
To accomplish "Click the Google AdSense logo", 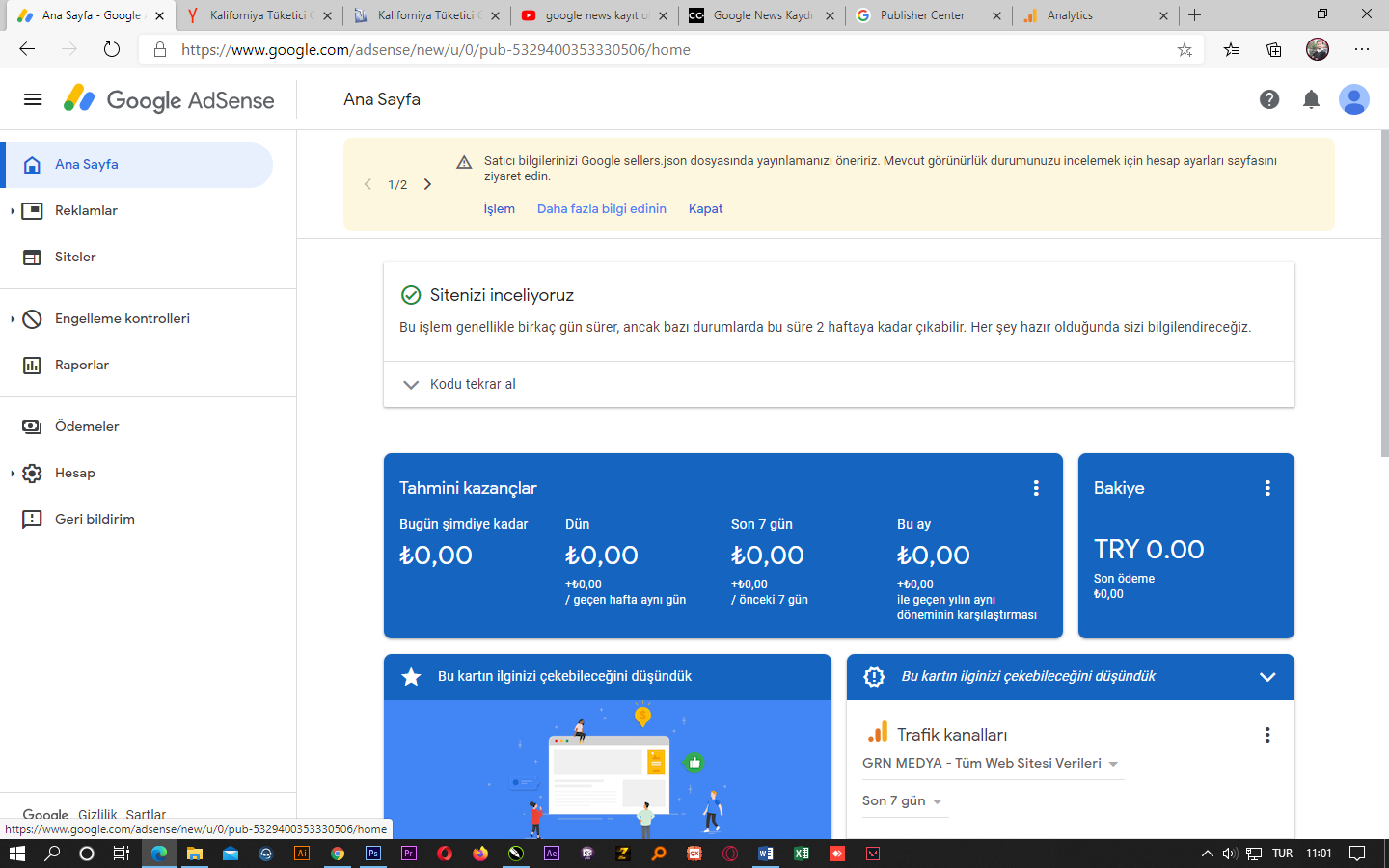I will click(x=169, y=99).
